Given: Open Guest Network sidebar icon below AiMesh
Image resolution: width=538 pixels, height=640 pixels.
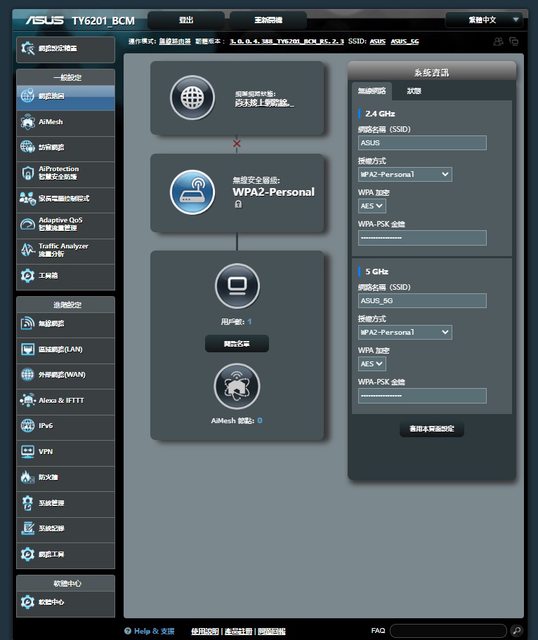Looking at the screenshot, I should [27, 147].
